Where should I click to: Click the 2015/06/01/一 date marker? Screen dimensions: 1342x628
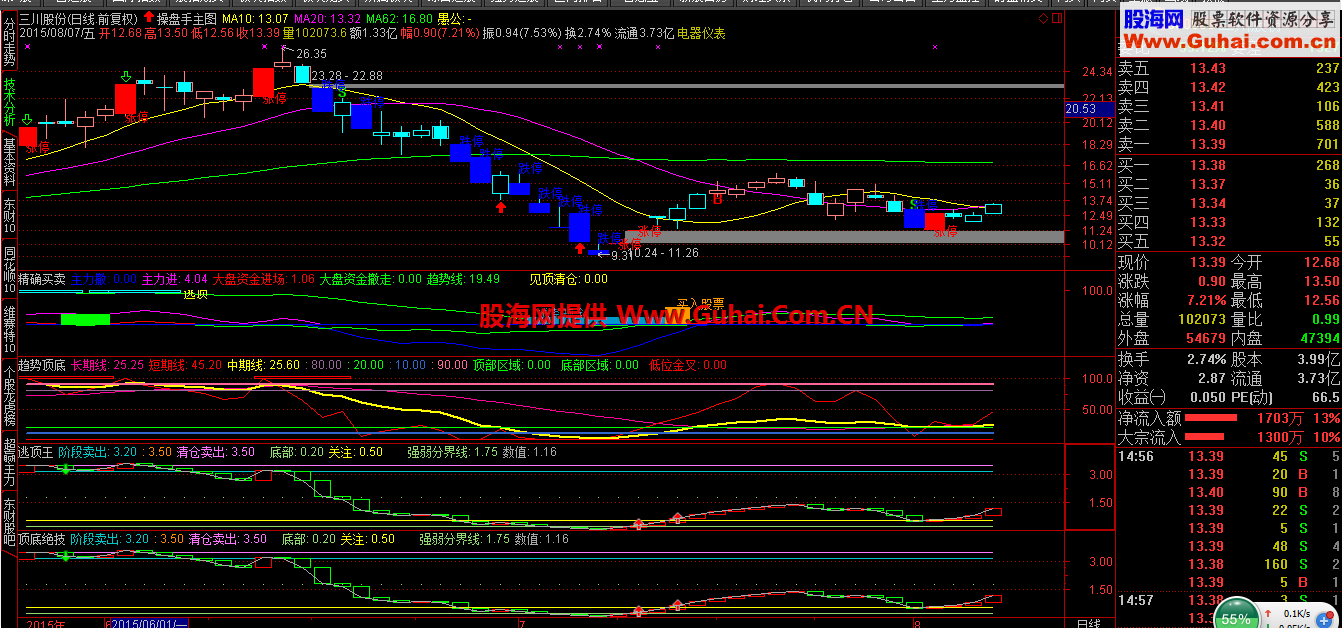coord(148,623)
